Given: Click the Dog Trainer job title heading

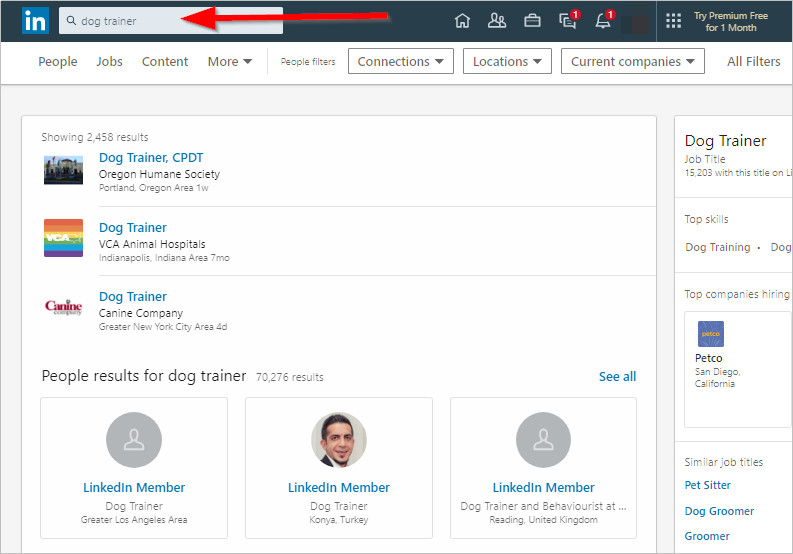Looking at the screenshot, I should click(725, 140).
